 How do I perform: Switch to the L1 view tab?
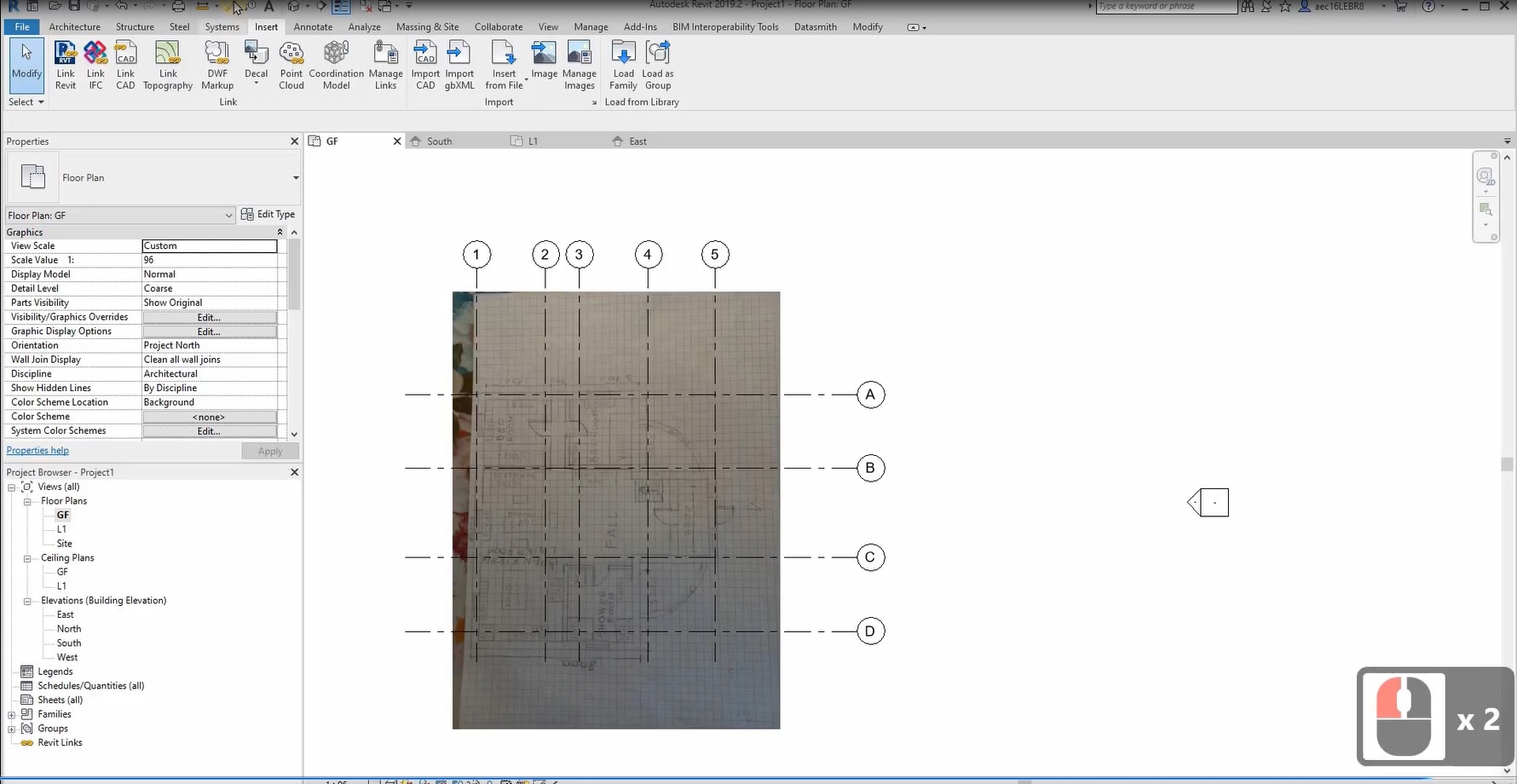pos(533,141)
